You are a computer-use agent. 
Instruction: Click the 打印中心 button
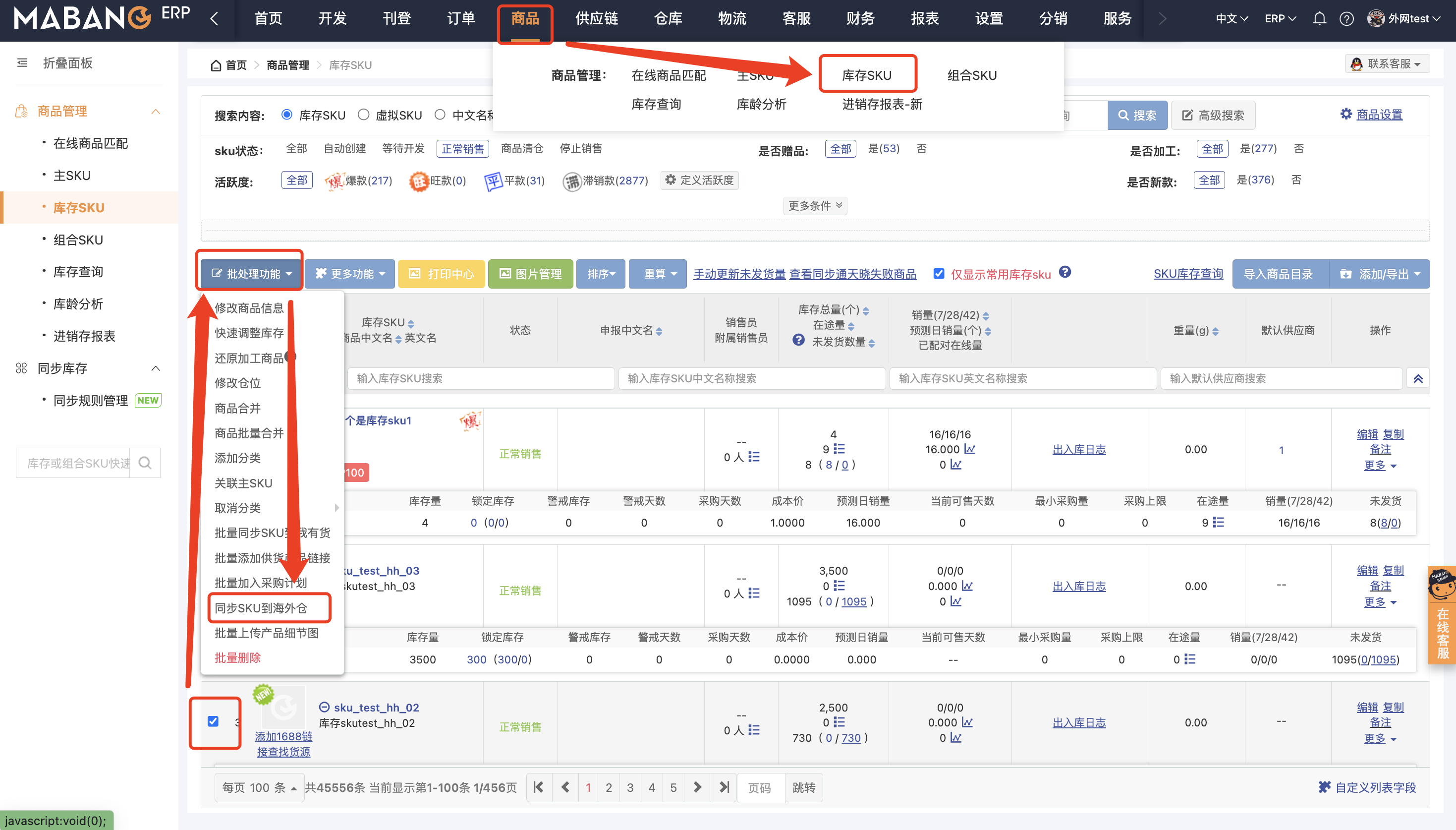coord(442,274)
